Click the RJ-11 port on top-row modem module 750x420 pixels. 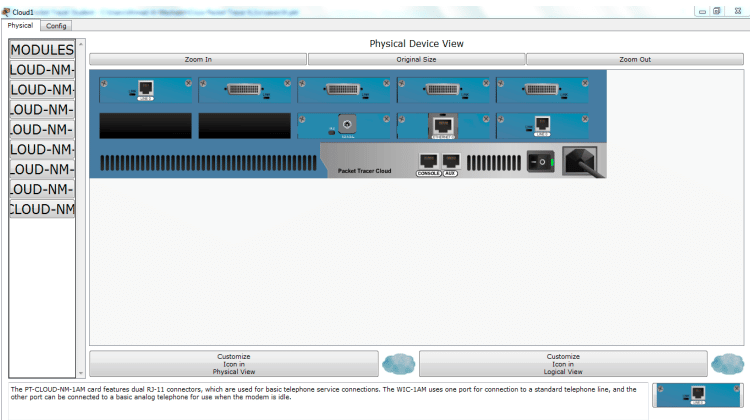pos(145,89)
